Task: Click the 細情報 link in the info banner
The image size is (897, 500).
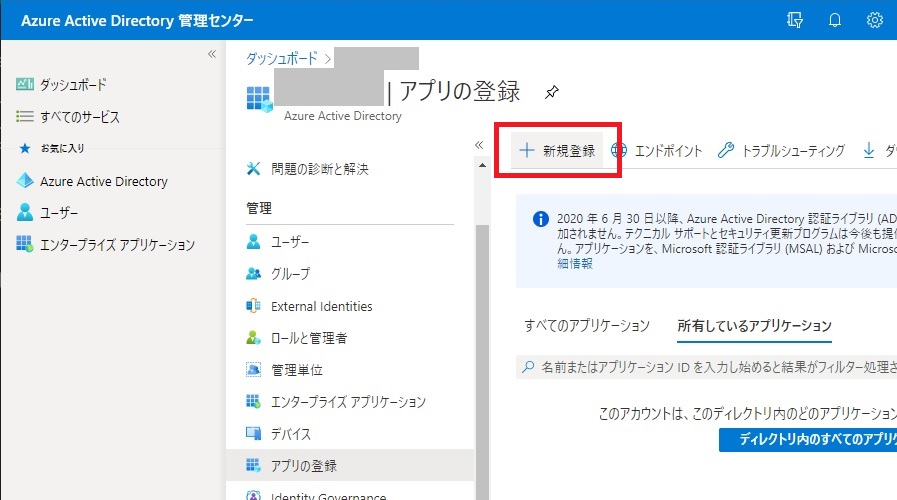Action: tap(575, 264)
